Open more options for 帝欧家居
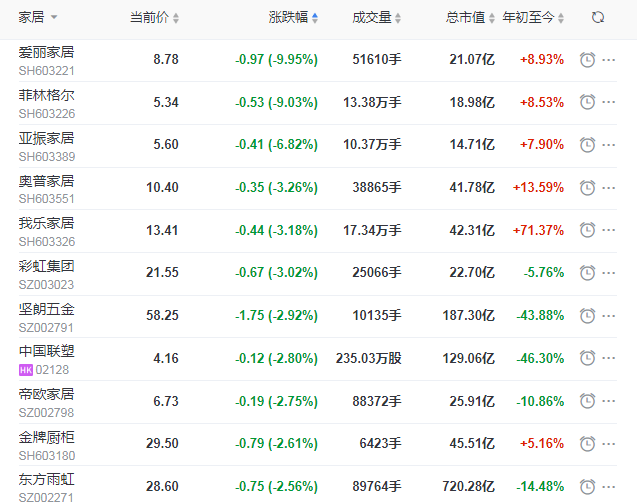Screen dimensions: 637x504 pos(609,400)
